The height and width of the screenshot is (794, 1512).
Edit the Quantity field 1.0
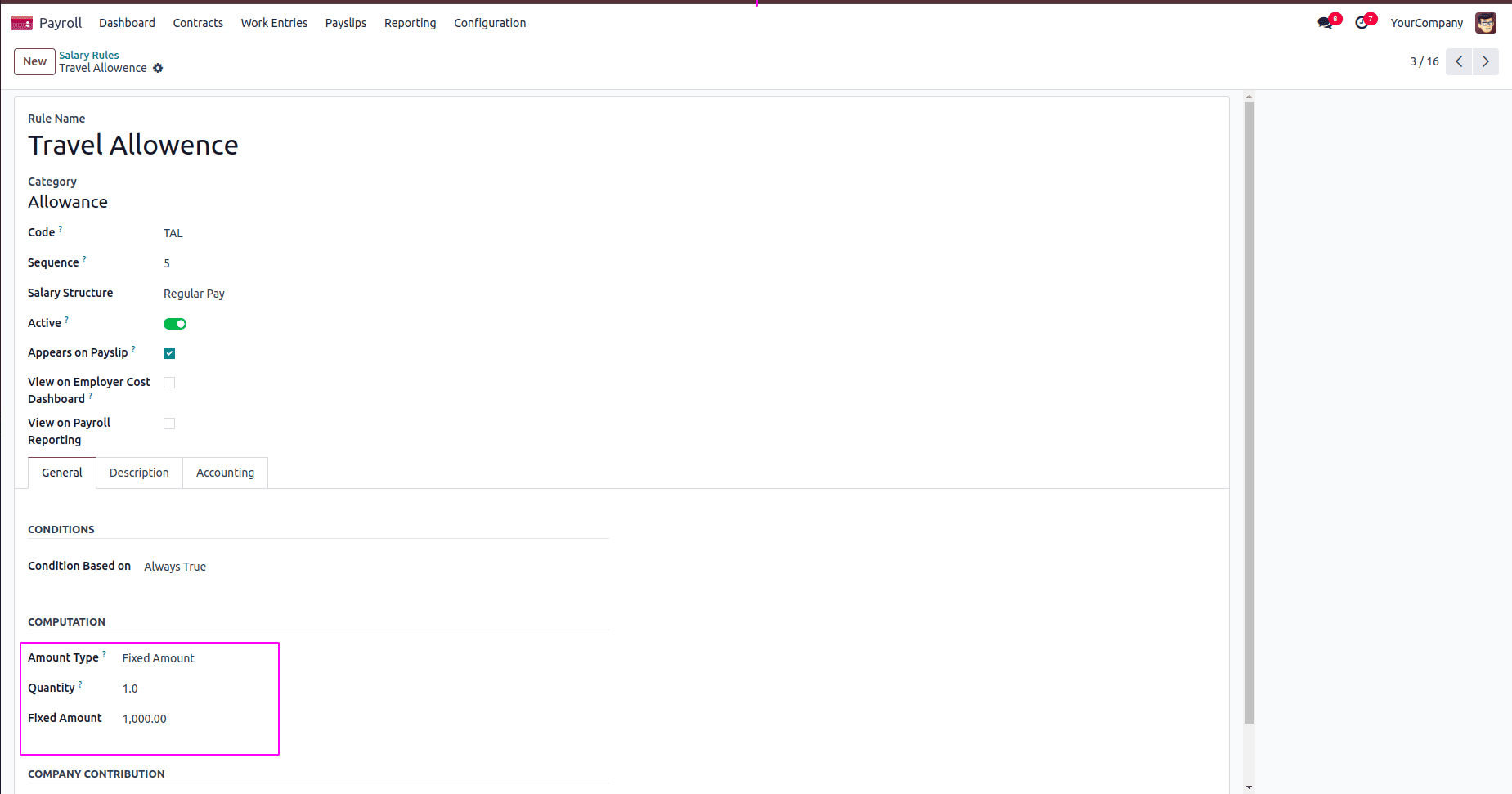click(130, 689)
